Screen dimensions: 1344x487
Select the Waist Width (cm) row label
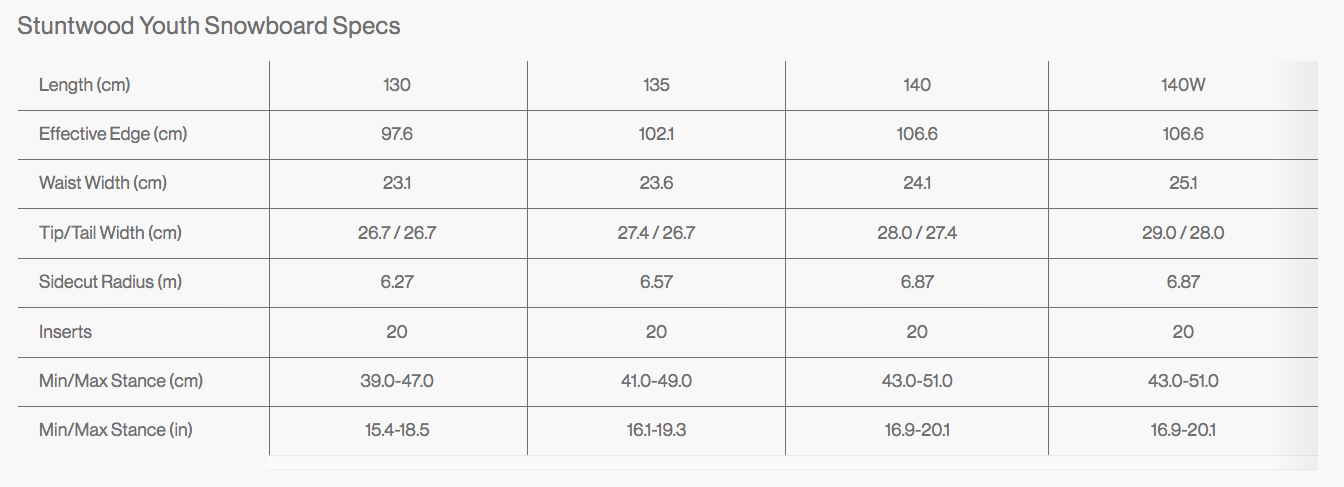tap(103, 183)
